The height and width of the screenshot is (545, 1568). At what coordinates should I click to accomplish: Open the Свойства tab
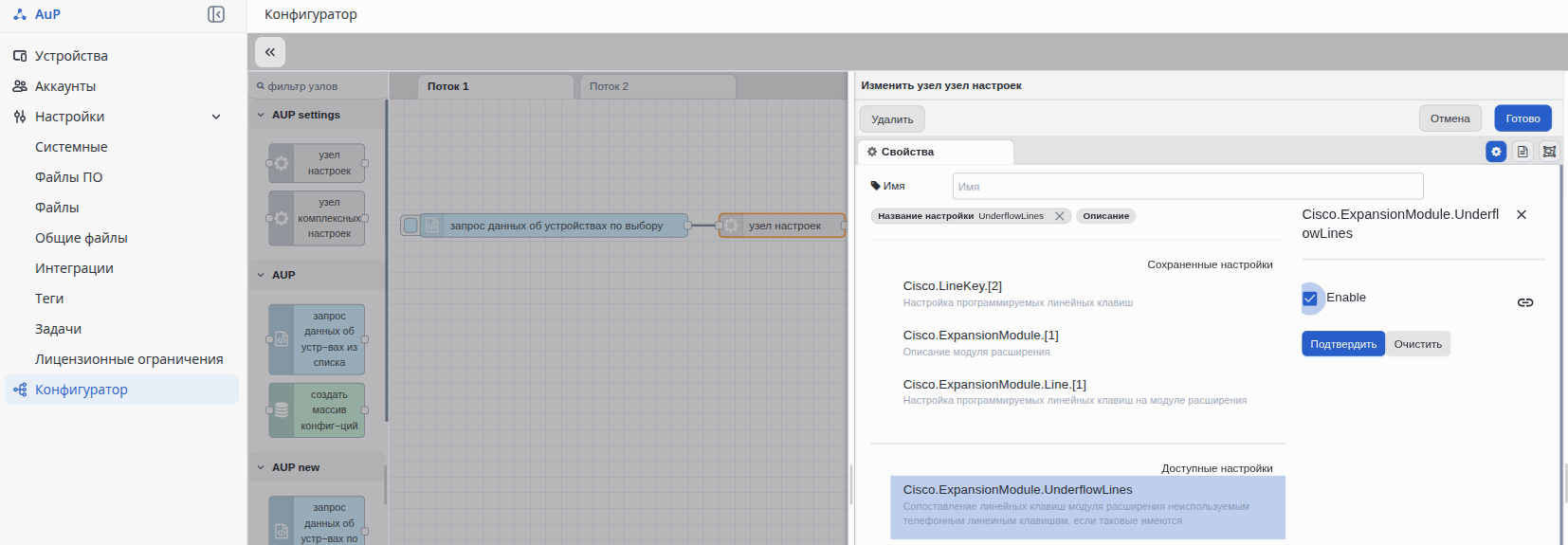936,152
